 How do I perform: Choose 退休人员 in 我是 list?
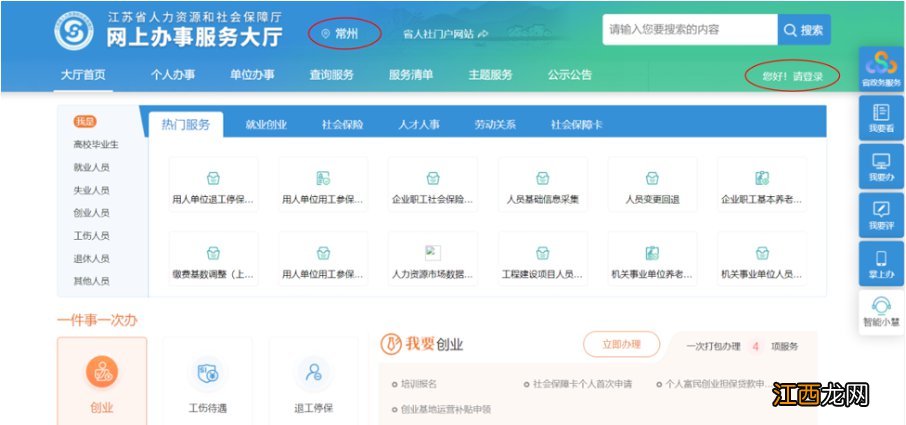(x=91, y=258)
